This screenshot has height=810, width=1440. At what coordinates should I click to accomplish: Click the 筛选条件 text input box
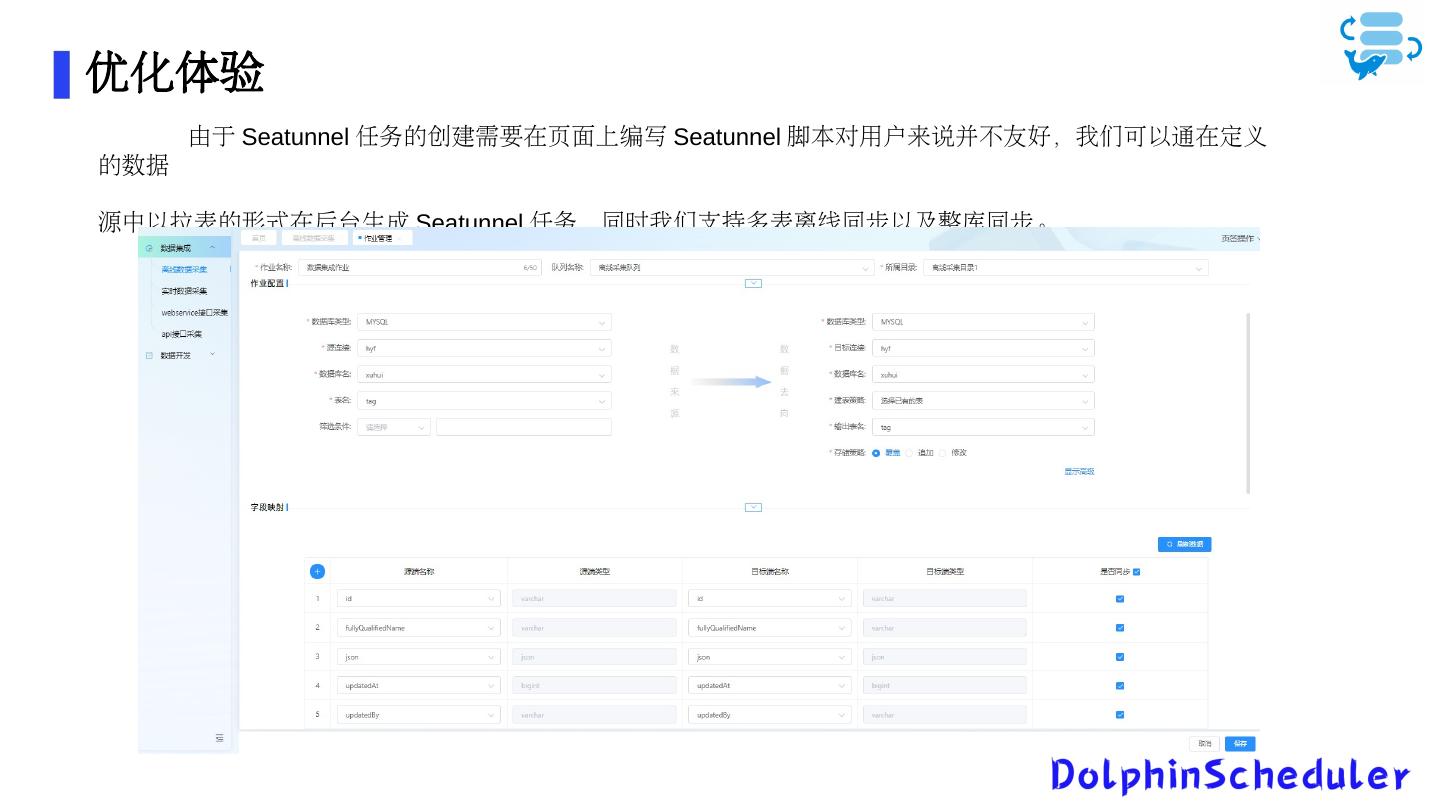(x=524, y=427)
